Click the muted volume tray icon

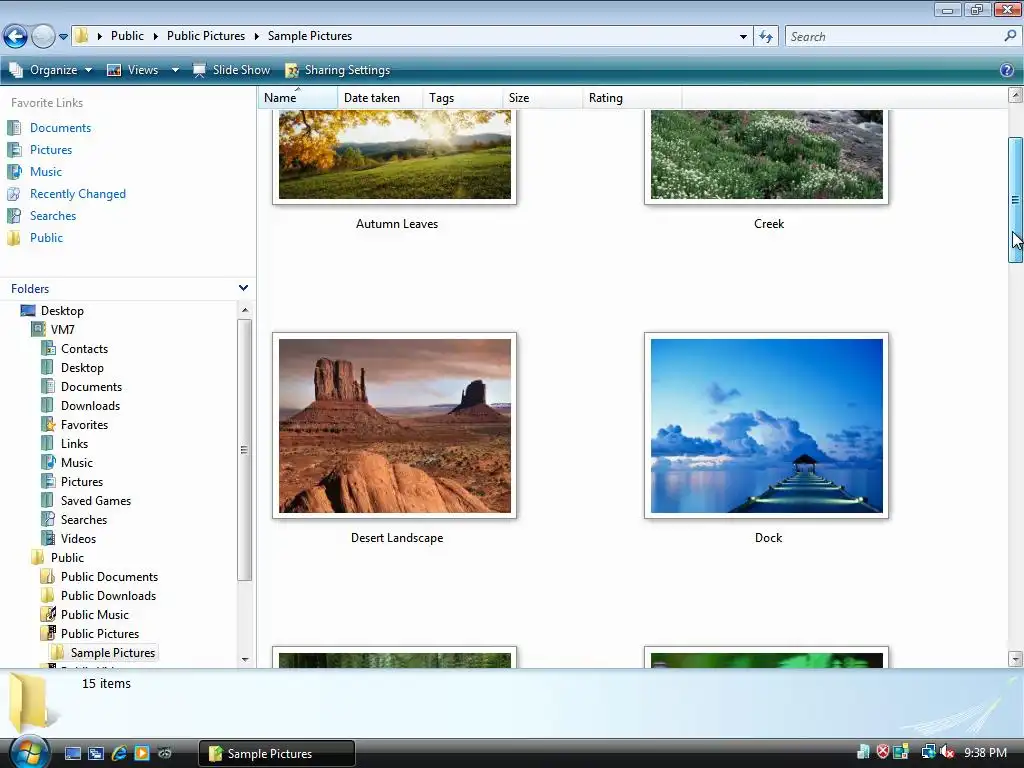point(947,752)
